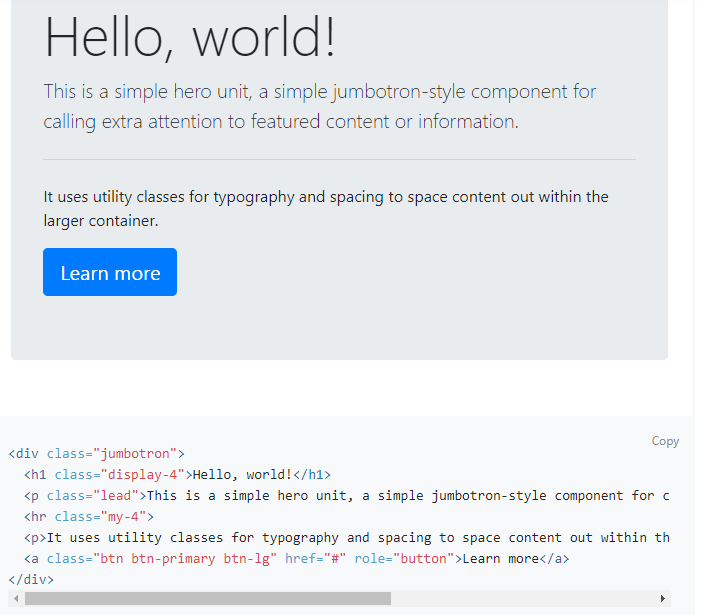Click the code block's right scroll arrow
The height and width of the screenshot is (615, 701).
[663, 598]
